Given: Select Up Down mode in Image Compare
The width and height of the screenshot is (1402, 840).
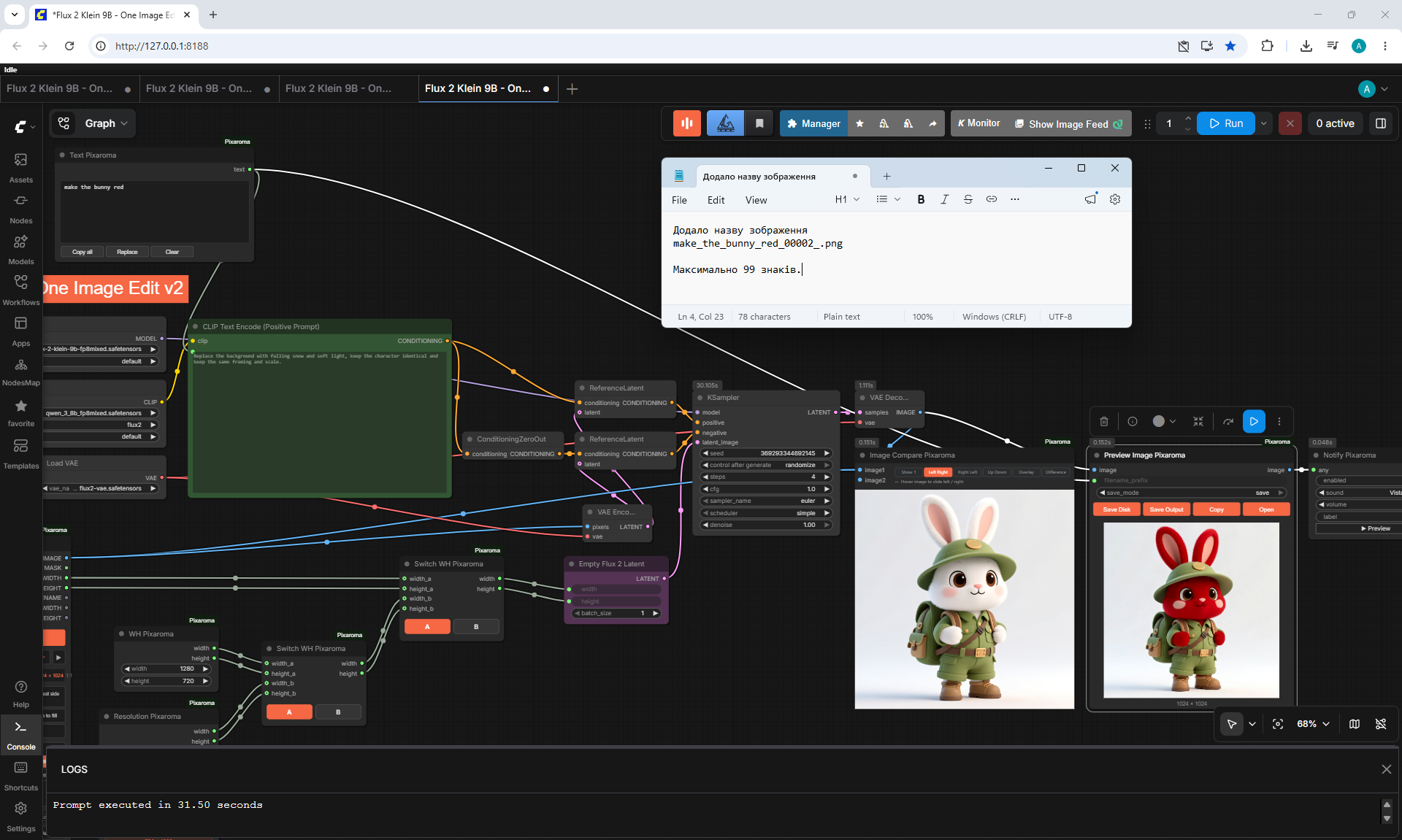Looking at the screenshot, I should coord(997,472).
